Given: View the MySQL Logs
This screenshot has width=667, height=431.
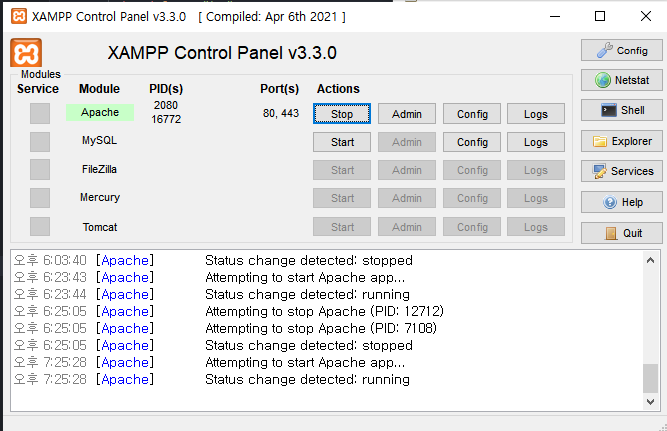Looking at the screenshot, I should 536,142.
